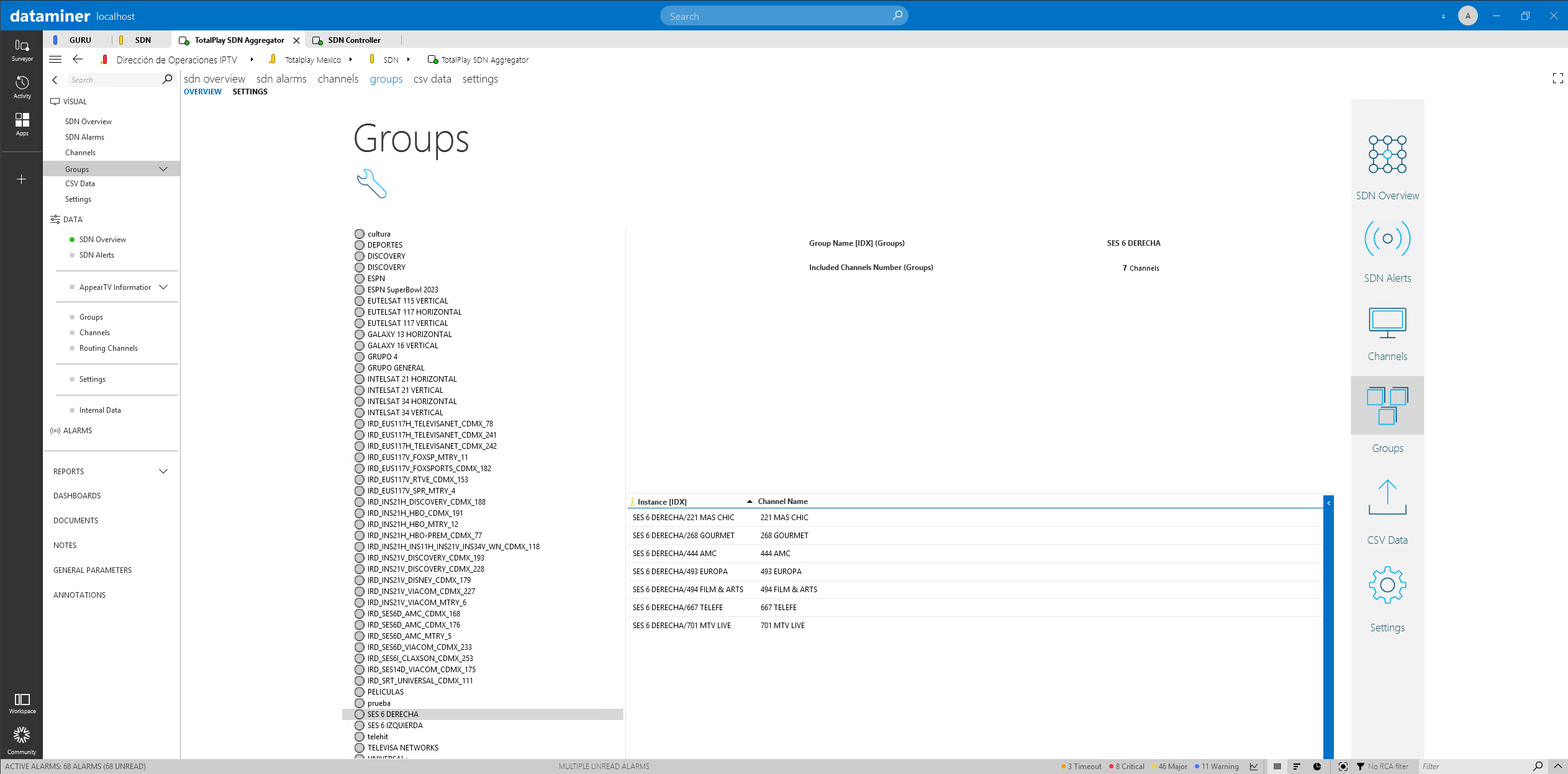Switch to the SDN Controller tab
This screenshot has height=774, width=1568.
[x=355, y=40]
